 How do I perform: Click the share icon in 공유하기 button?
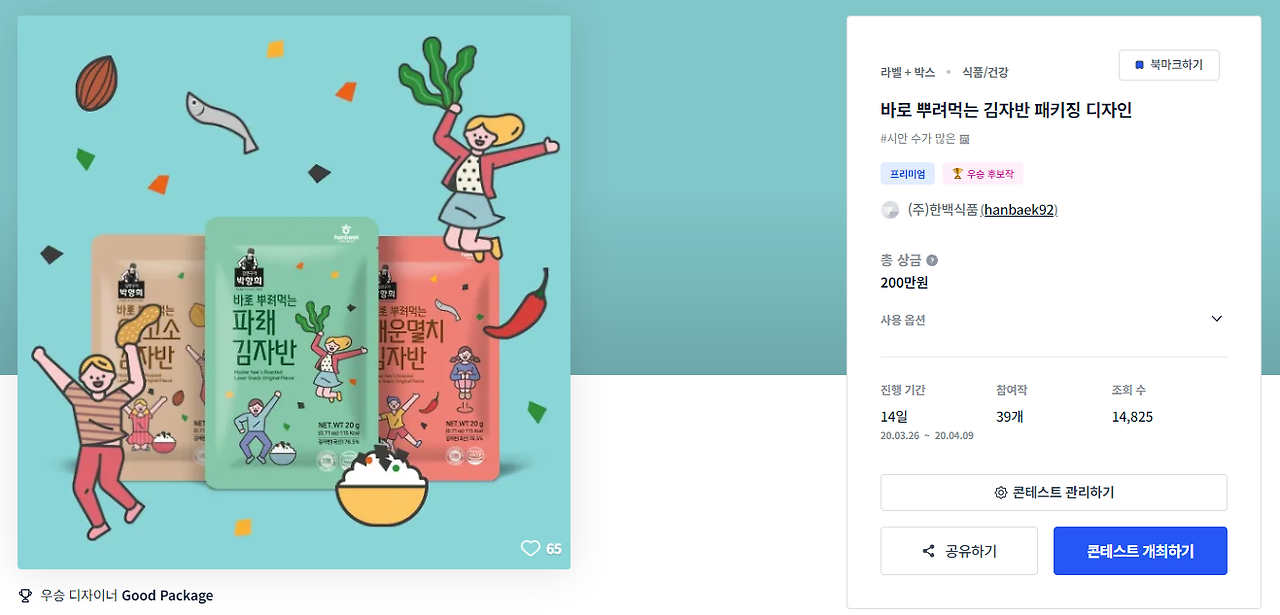pos(929,551)
